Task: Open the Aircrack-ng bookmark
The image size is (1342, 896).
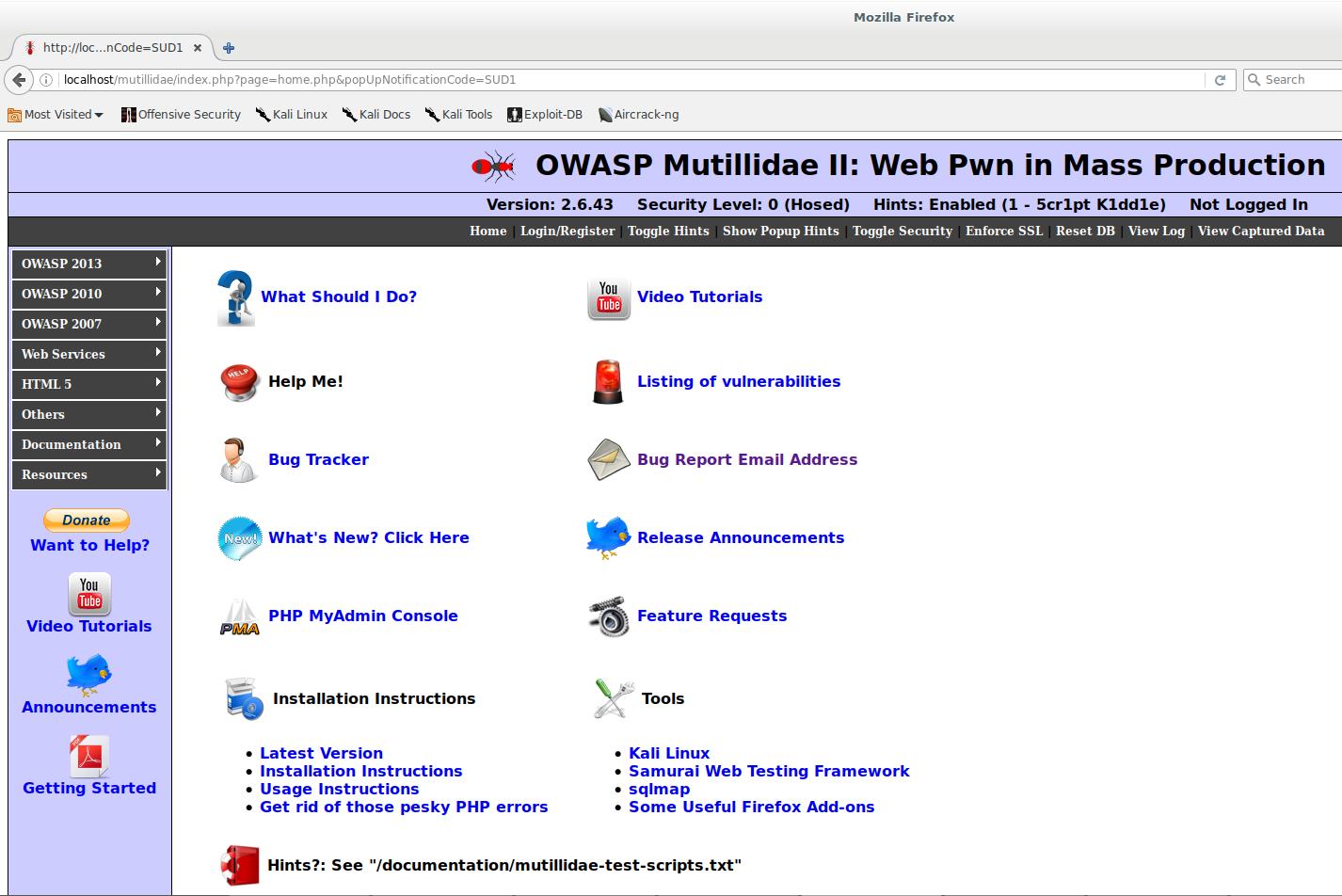Action: pos(638,115)
